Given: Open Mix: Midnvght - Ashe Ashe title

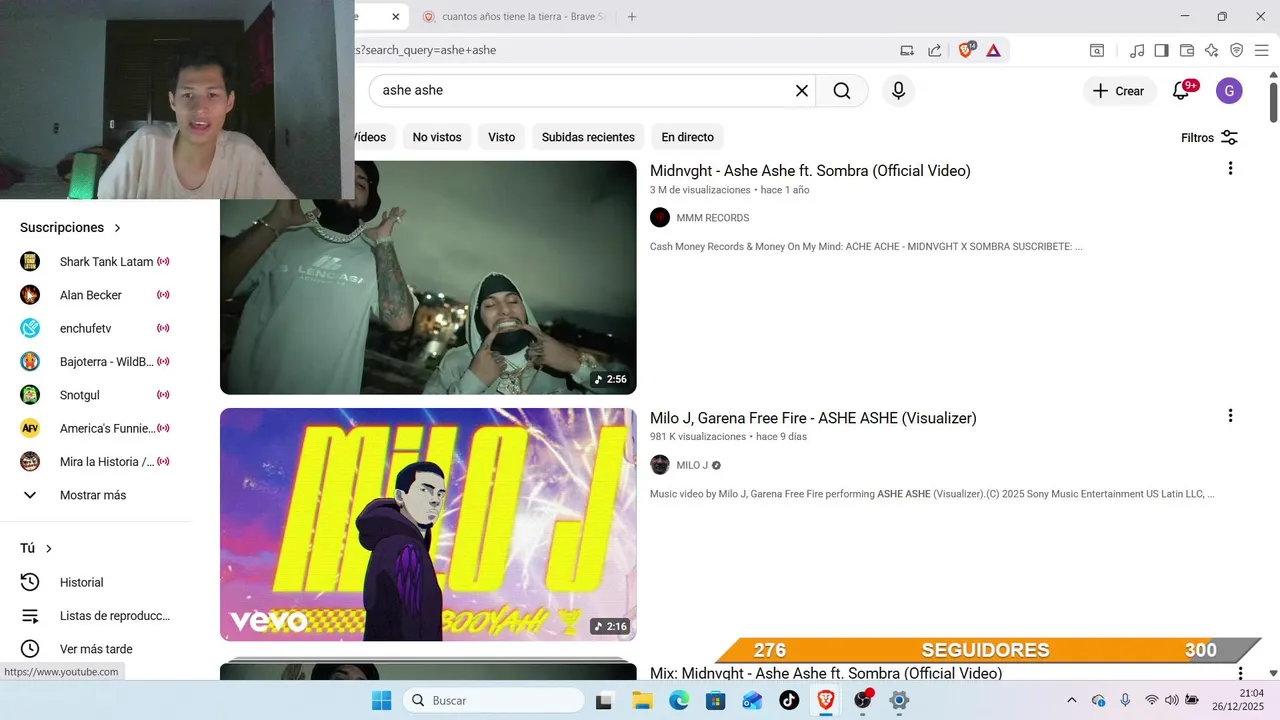Looking at the screenshot, I should 826,673.
